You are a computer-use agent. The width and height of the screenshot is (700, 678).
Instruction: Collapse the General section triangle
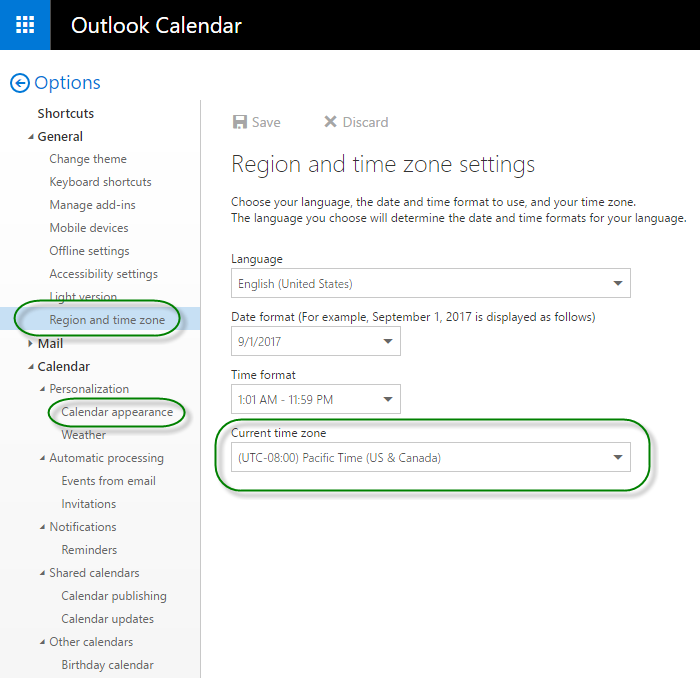31,137
